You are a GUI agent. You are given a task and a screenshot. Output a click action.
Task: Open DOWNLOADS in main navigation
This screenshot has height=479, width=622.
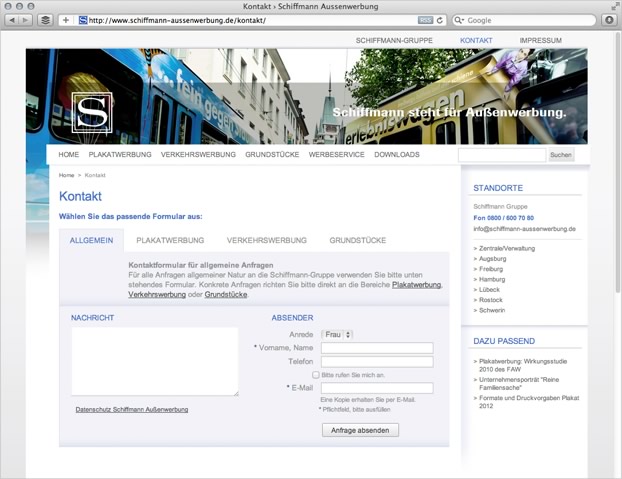pyautogui.click(x=397, y=155)
